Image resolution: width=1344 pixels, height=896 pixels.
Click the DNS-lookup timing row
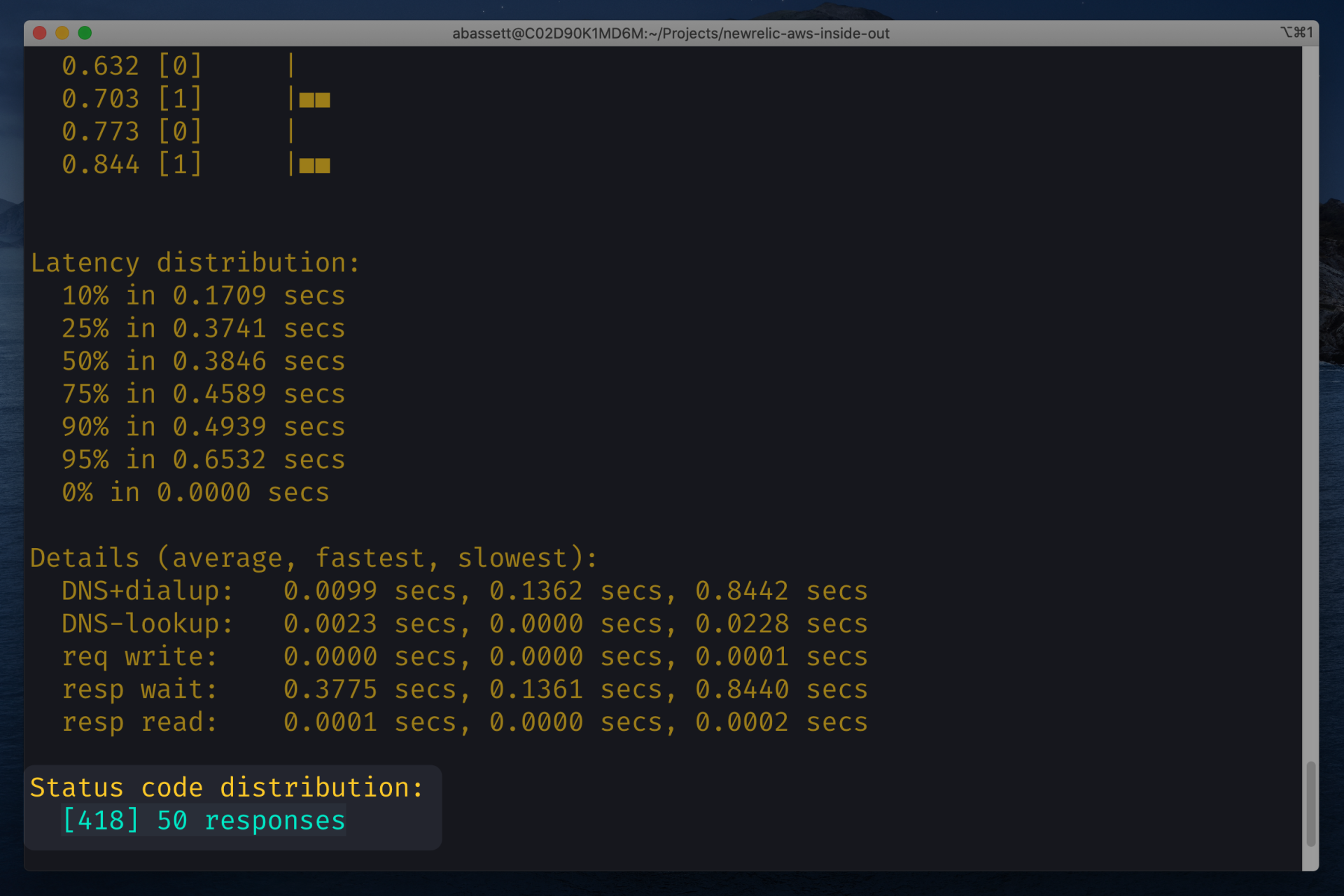tap(463, 624)
